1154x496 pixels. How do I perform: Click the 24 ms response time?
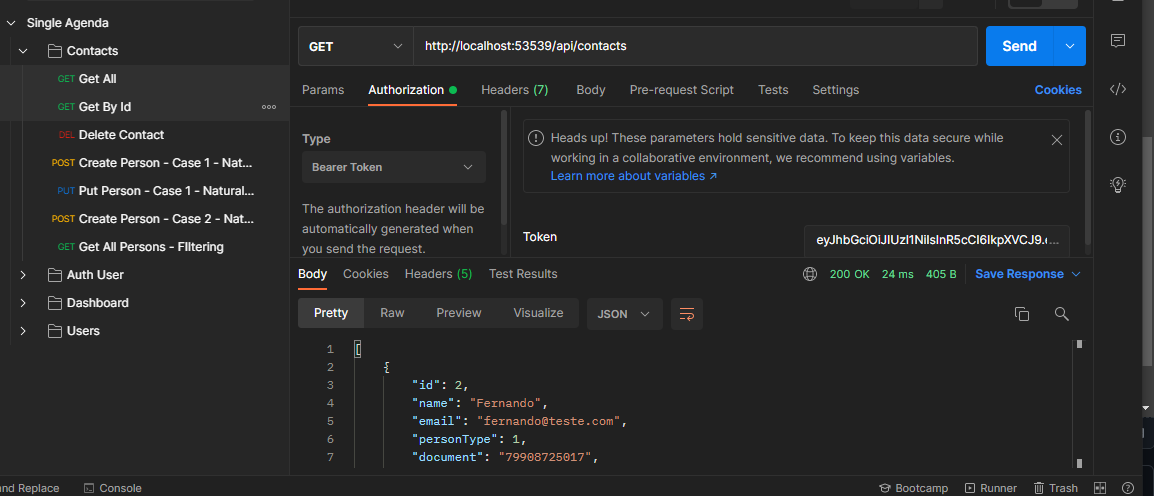(897, 274)
